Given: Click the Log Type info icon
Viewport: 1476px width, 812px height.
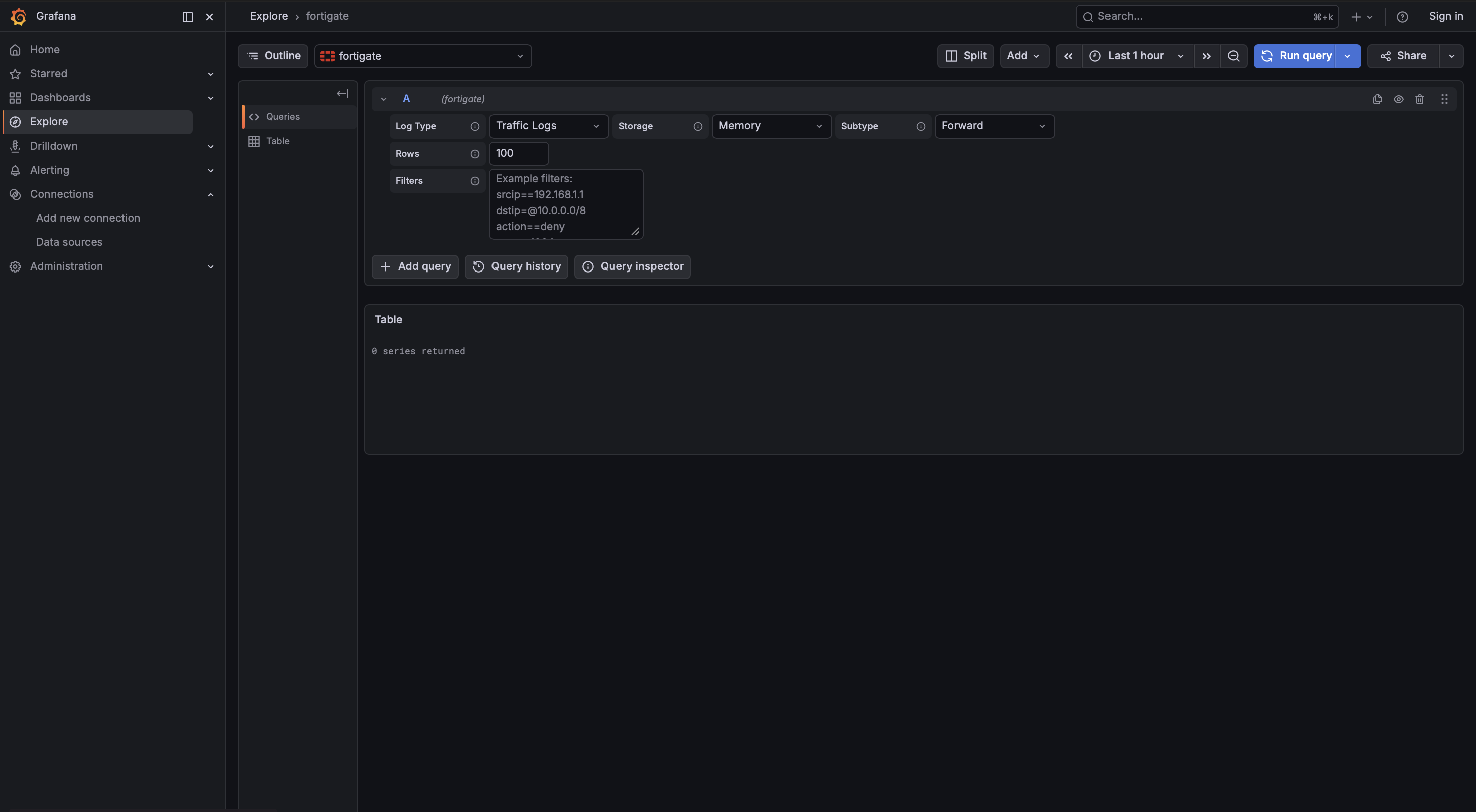Looking at the screenshot, I should point(475,127).
